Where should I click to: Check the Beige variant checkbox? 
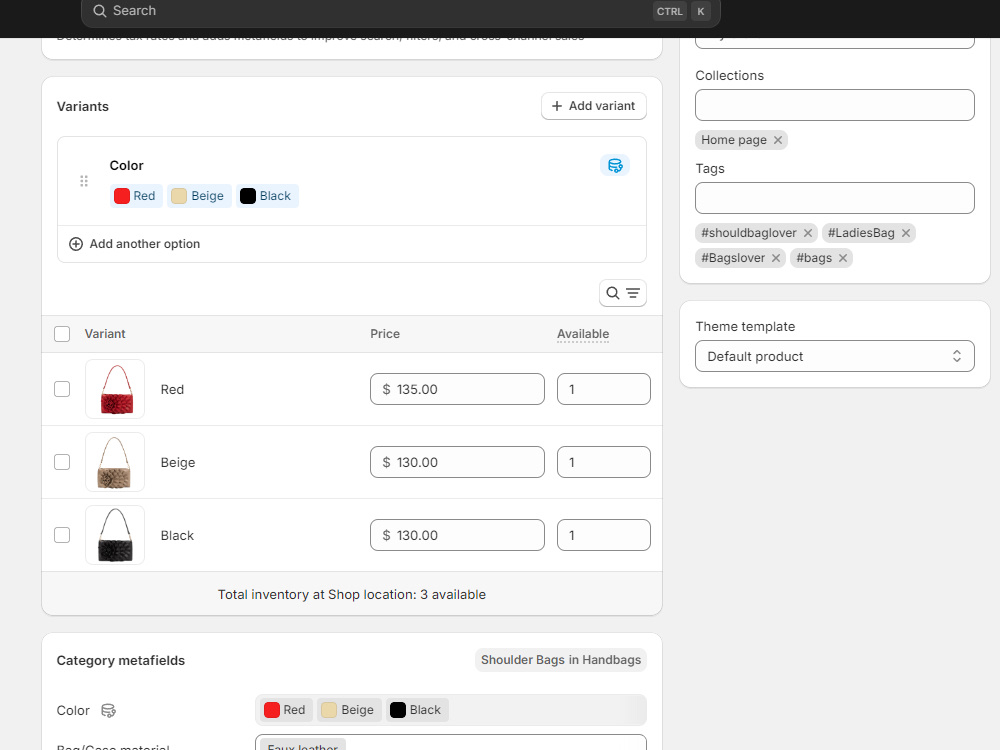(x=62, y=462)
